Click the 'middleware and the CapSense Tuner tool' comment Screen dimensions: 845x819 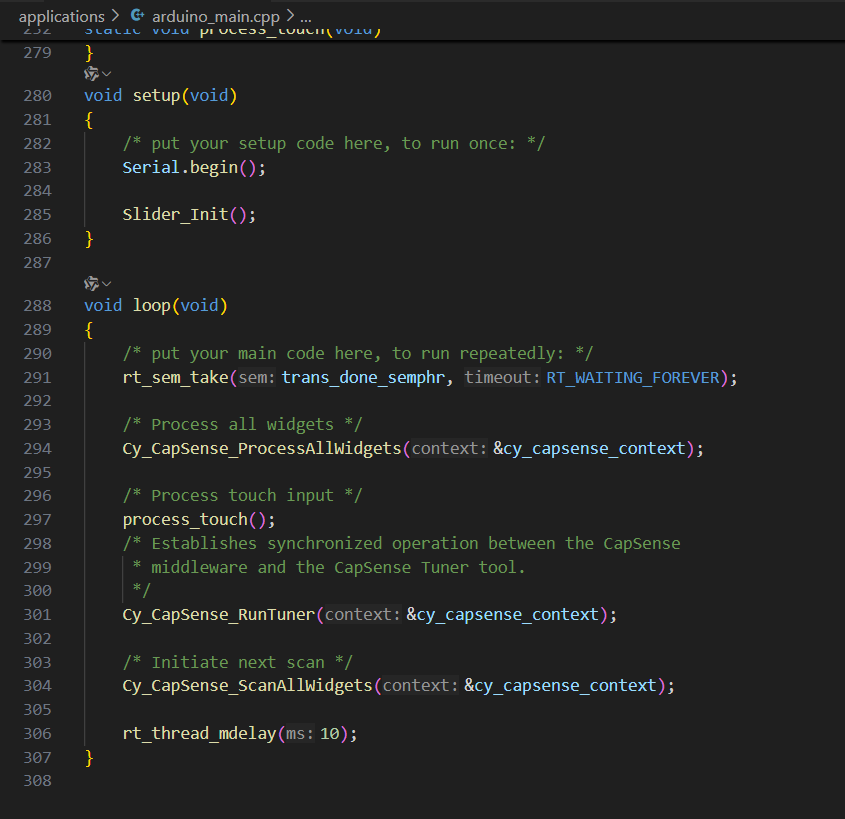(x=329, y=567)
